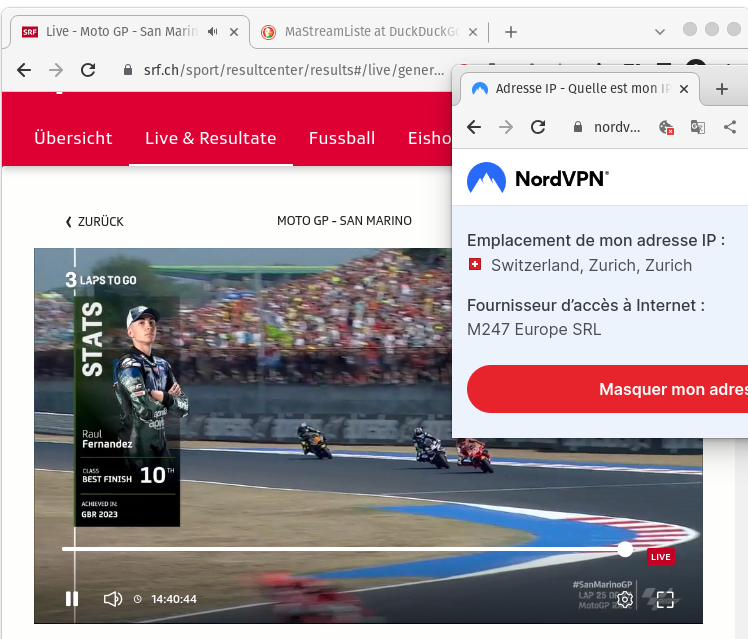Viewport: 748px width, 639px height.
Task: Click the Masquer mon adresse button
Action: (607, 389)
